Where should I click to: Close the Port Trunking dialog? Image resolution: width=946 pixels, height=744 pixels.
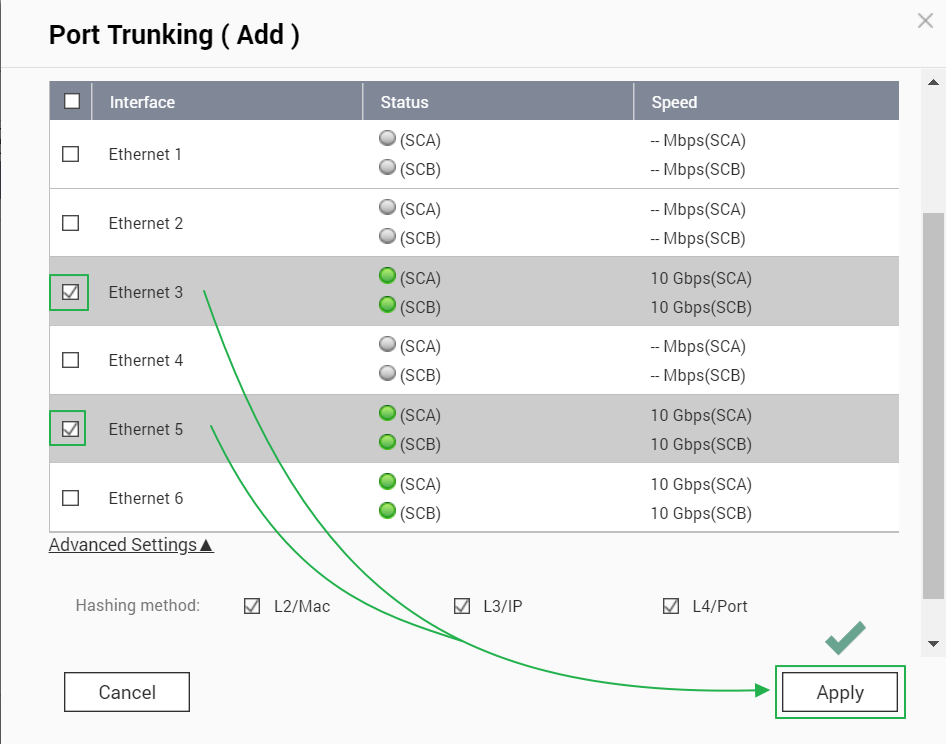coord(925,21)
